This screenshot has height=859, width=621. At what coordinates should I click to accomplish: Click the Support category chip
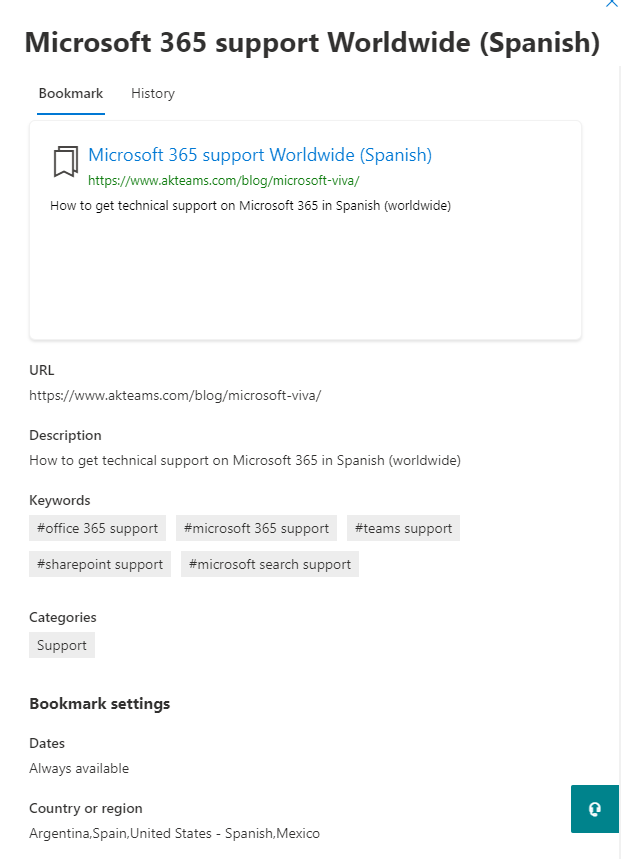(62, 645)
